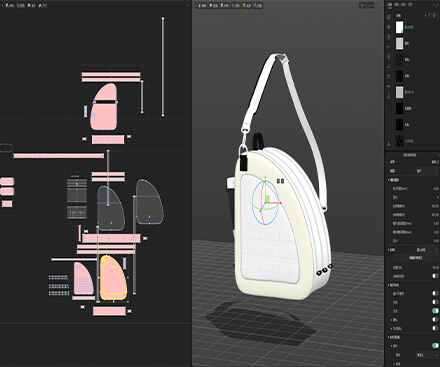The height and width of the screenshot is (367, 440).
Task: Click the green Y-axis handle of the 3D gizmo
Action: click(265, 179)
